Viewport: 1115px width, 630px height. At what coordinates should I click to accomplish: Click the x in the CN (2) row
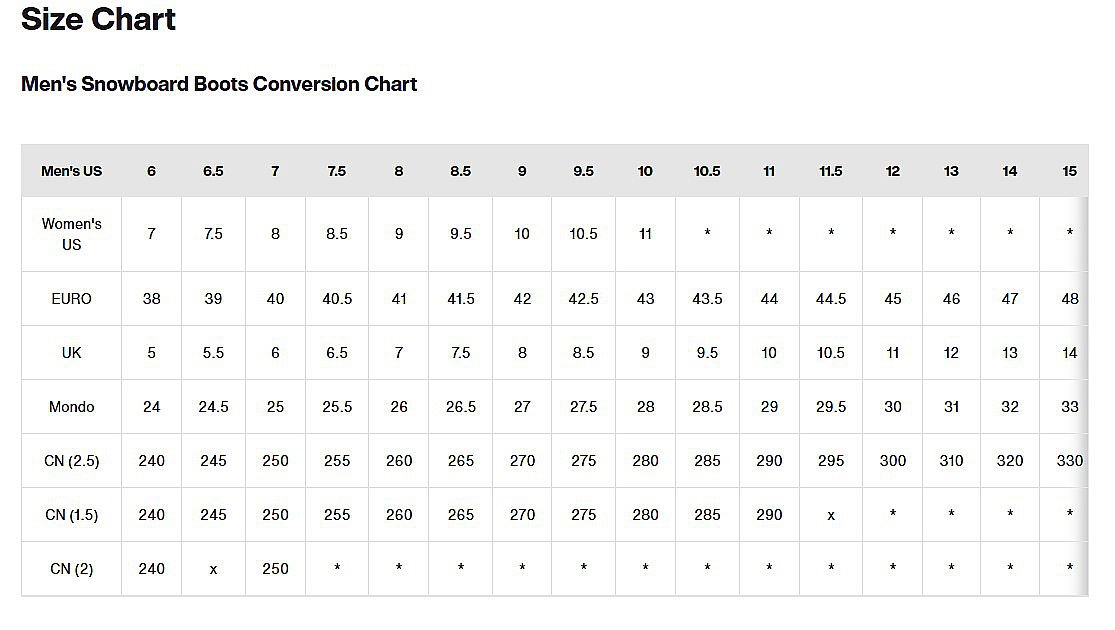213,569
